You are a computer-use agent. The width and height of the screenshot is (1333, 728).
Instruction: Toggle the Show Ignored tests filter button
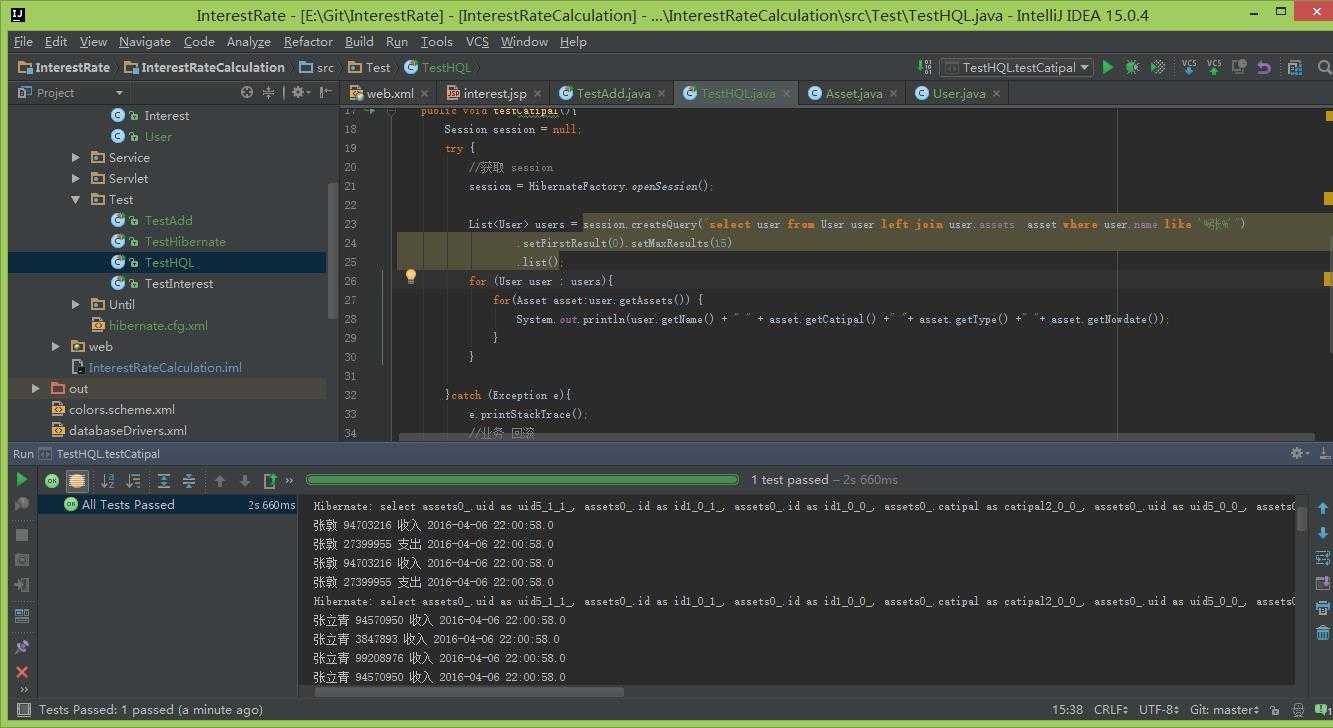point(77,481)
